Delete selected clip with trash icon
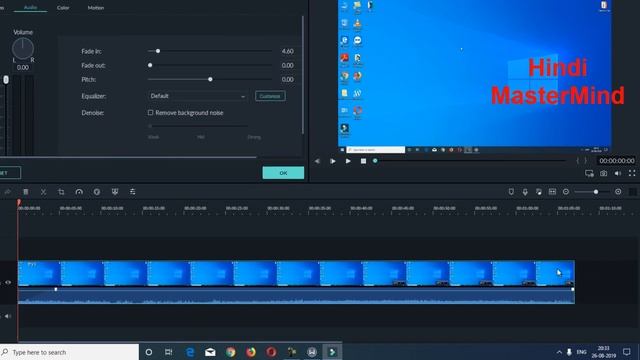Screen dimensions: 640x360 point(26,192)
